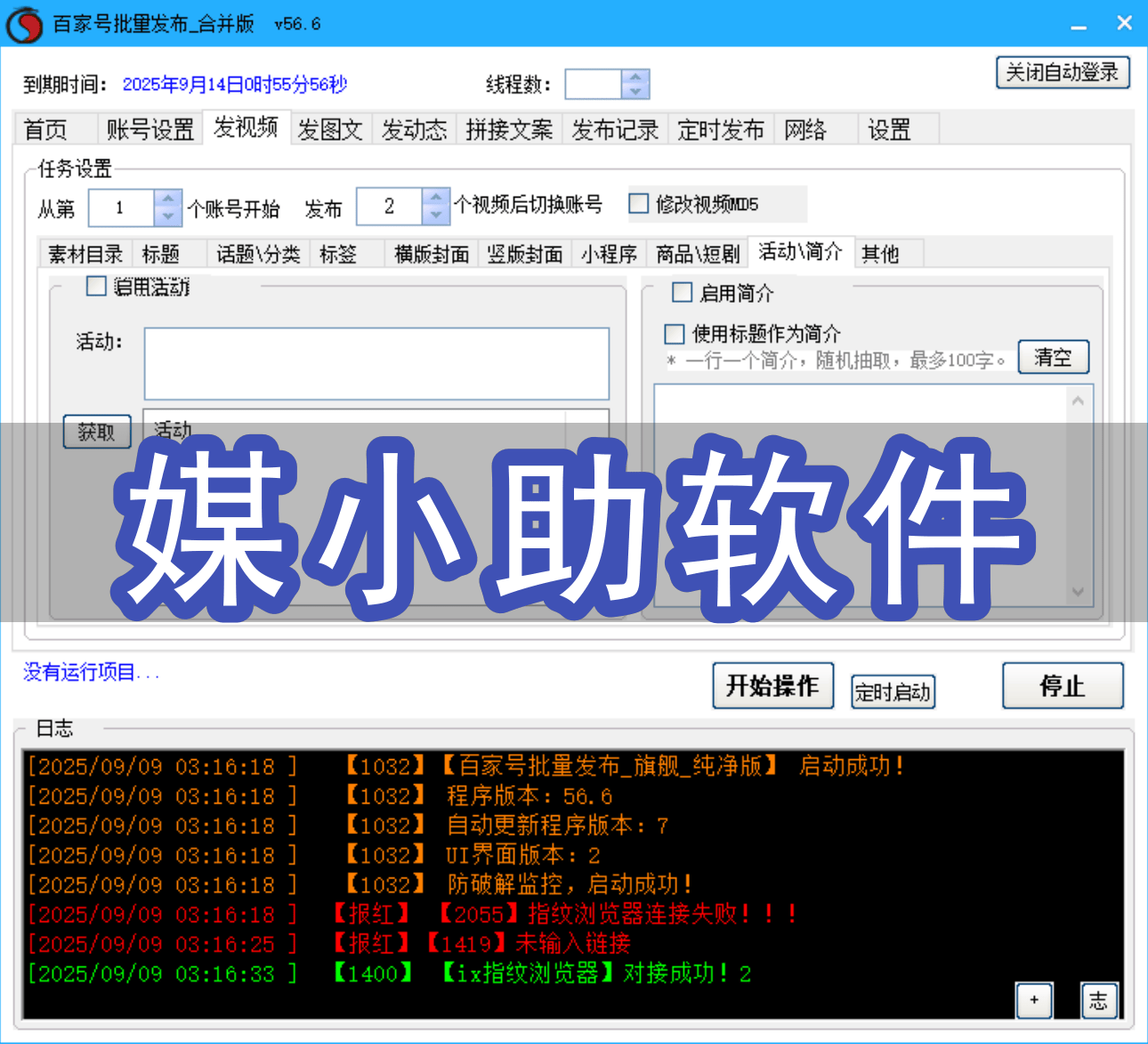Increase the starting account number
1148x1044 pixels.
167,199
